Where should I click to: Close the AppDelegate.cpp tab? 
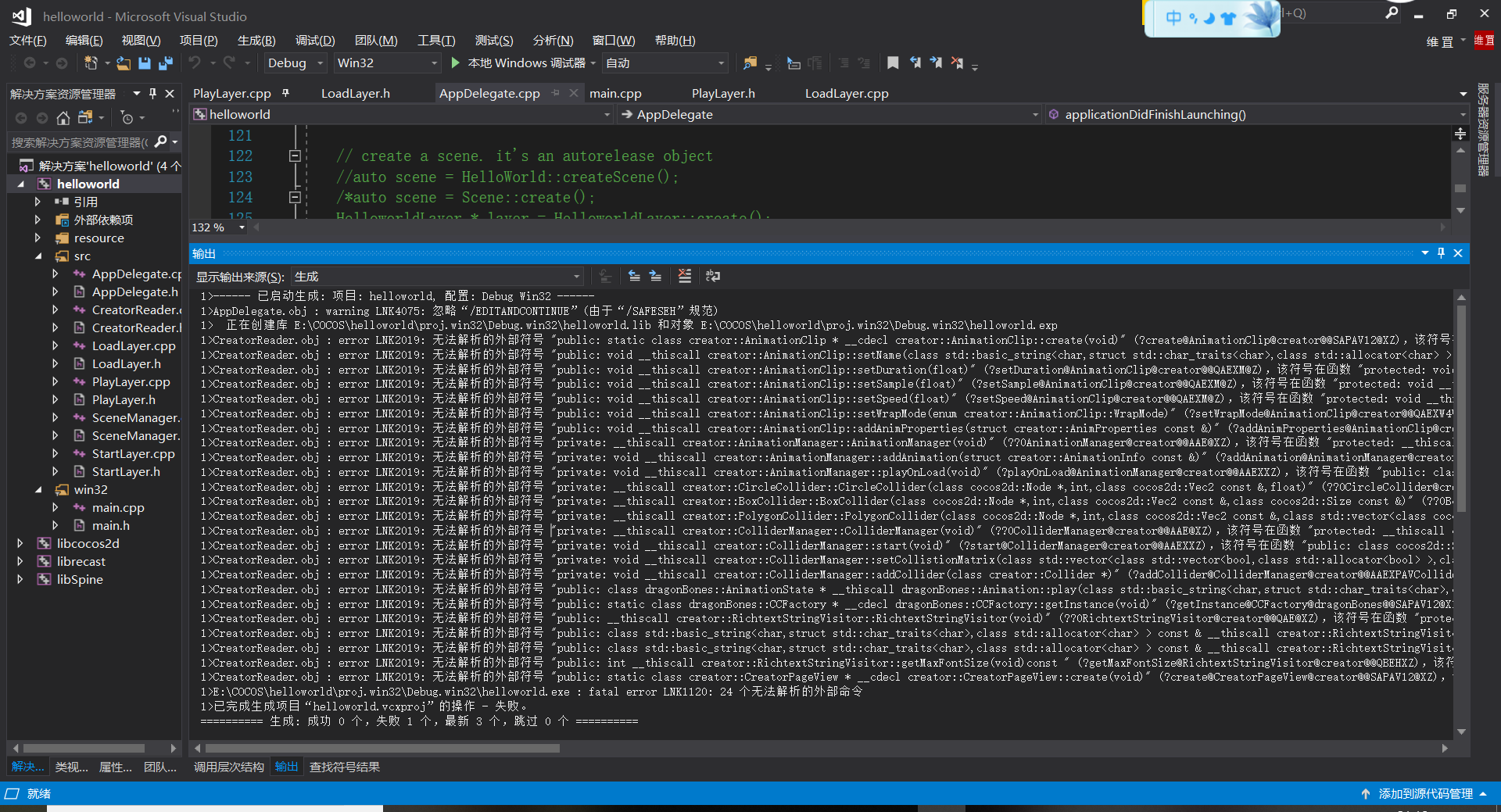tap(573, 93)
